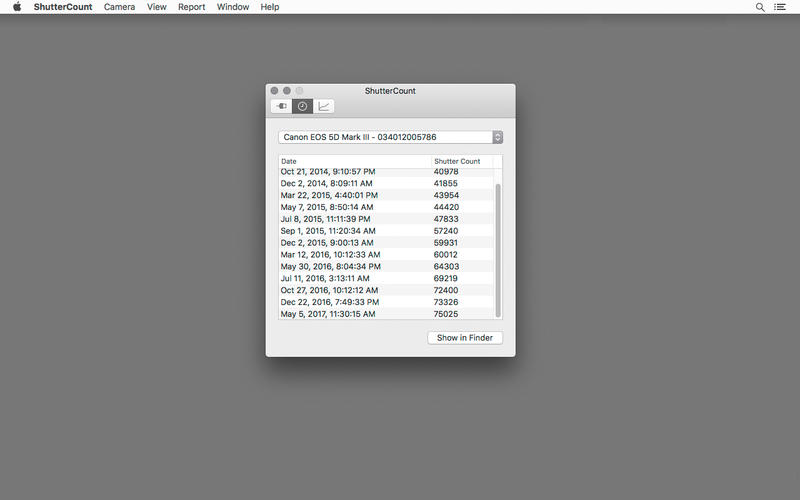Image resolution: width=800 pixels, height=500 pixels.
Task: Open the Apple menu
Action: pyautogui.click(x=16, y=7)
